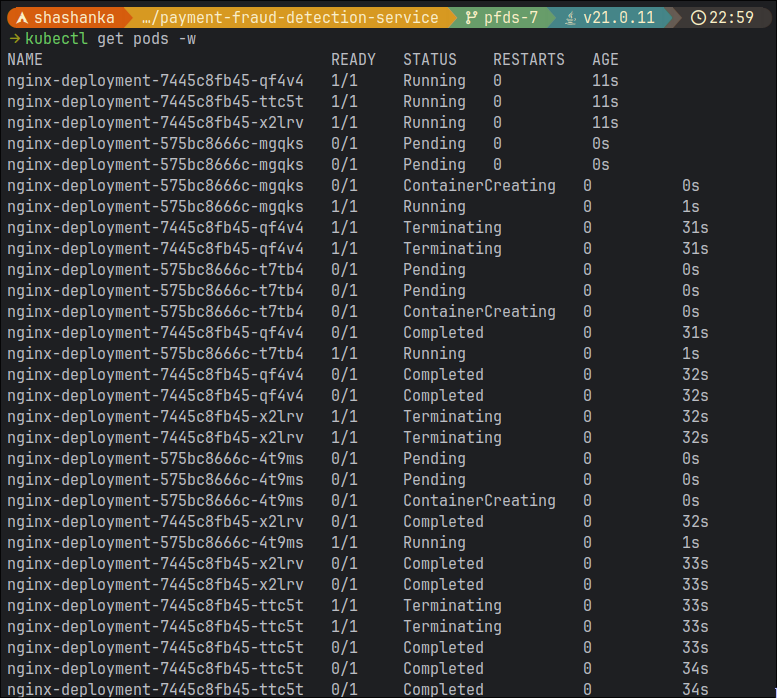Click 1/1 ready value in t7tb4 Running row
Viewport: 777px width, 698px height.
point(344,354)
